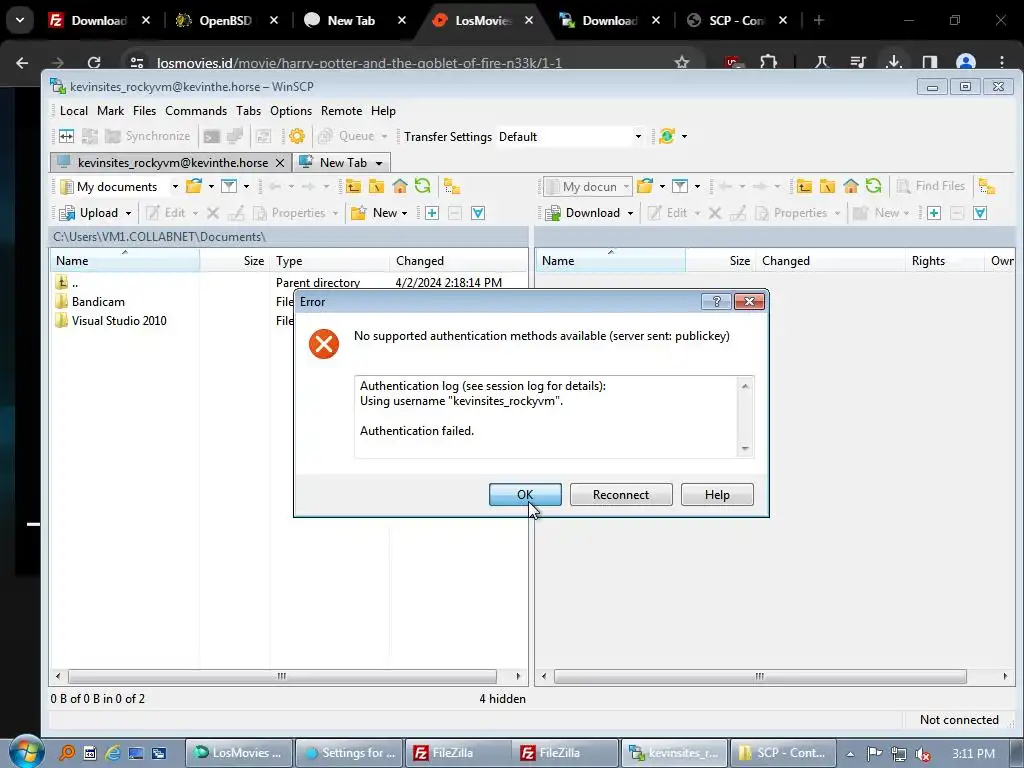Click the compare directories icon left of Synchronize
The width and height of the screenshot is (1024, 768).
(89, 136)
